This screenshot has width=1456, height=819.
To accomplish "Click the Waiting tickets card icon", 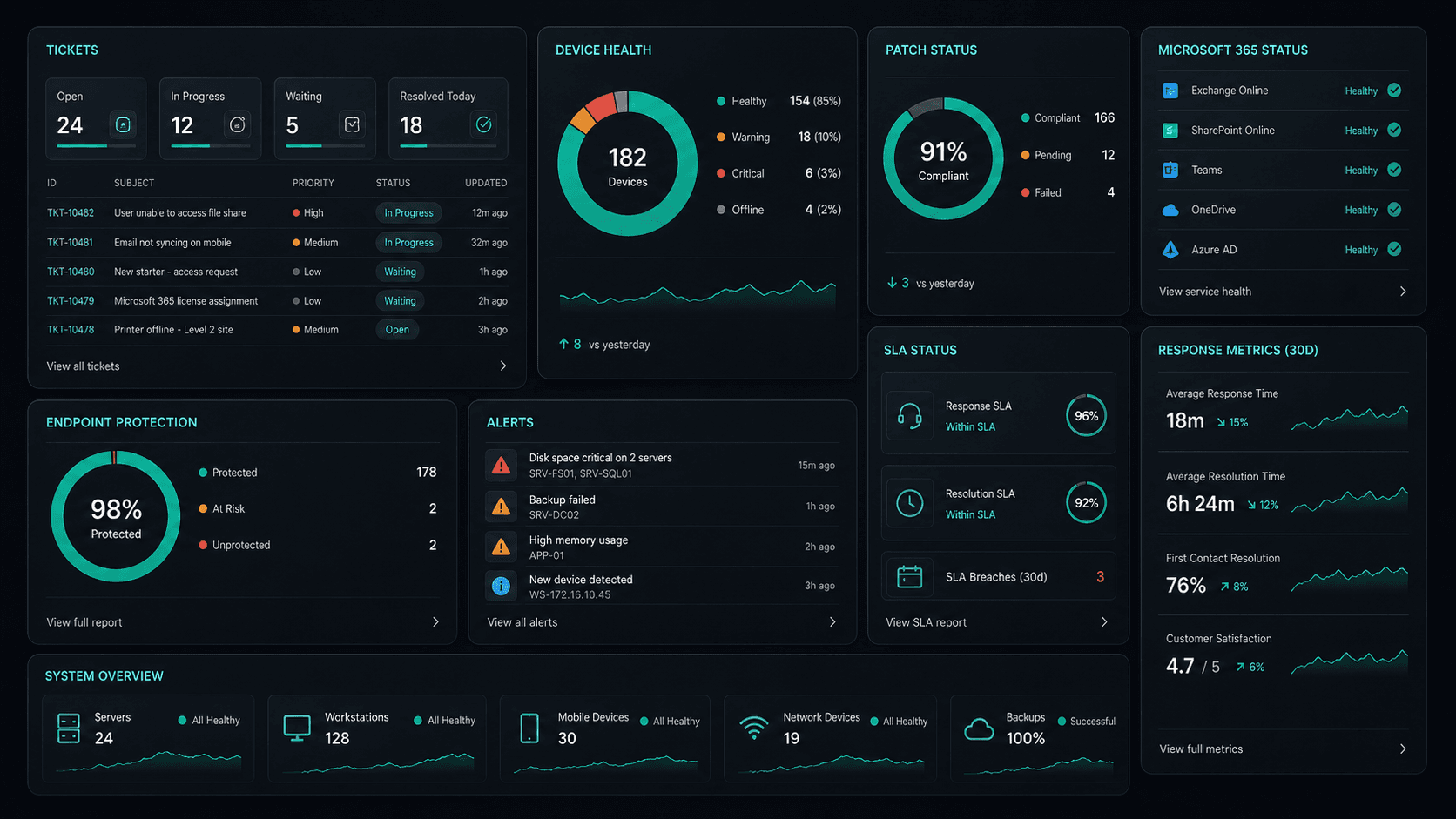I will tap(352, 125).
